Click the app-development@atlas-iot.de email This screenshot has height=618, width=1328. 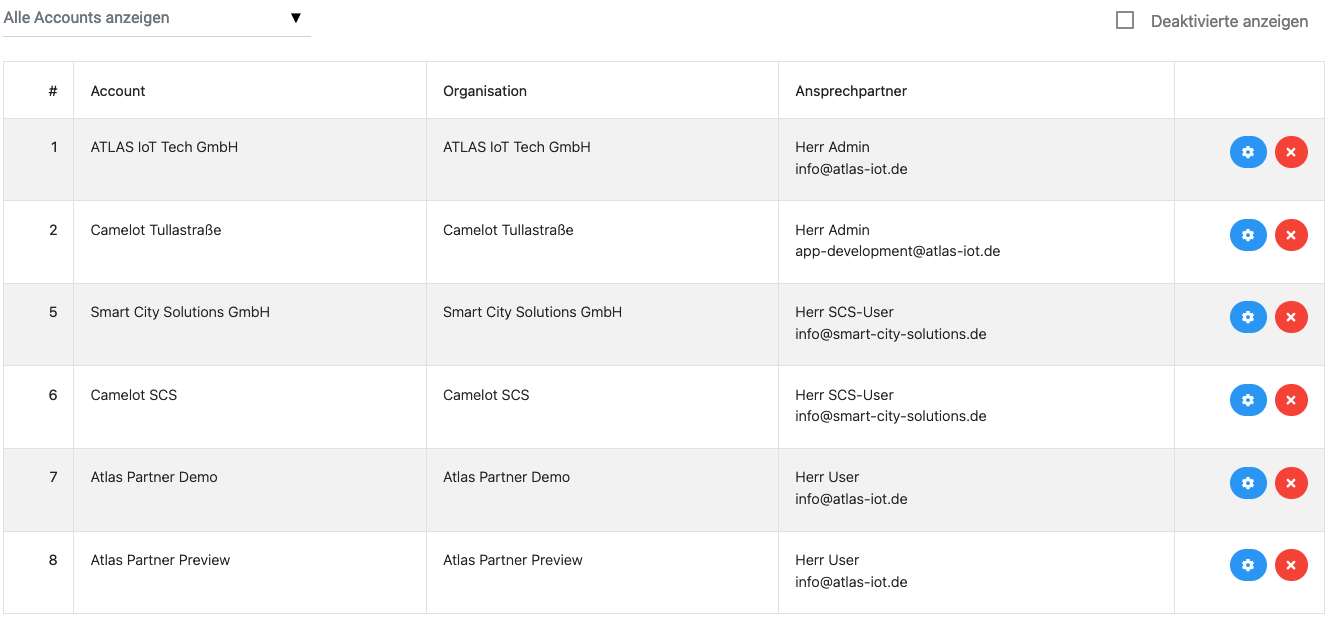(x=897, y=252)
